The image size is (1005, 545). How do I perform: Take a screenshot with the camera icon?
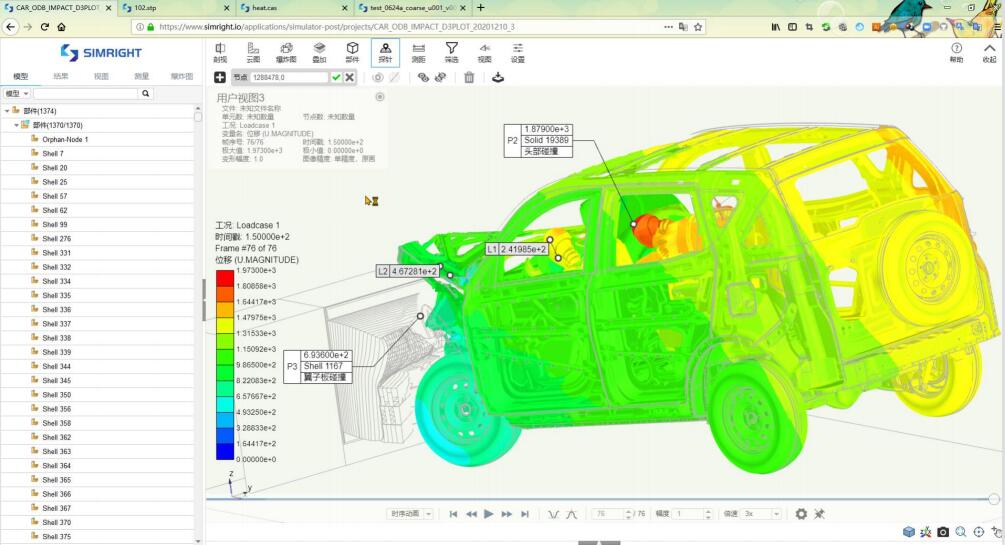pos(943,533)
